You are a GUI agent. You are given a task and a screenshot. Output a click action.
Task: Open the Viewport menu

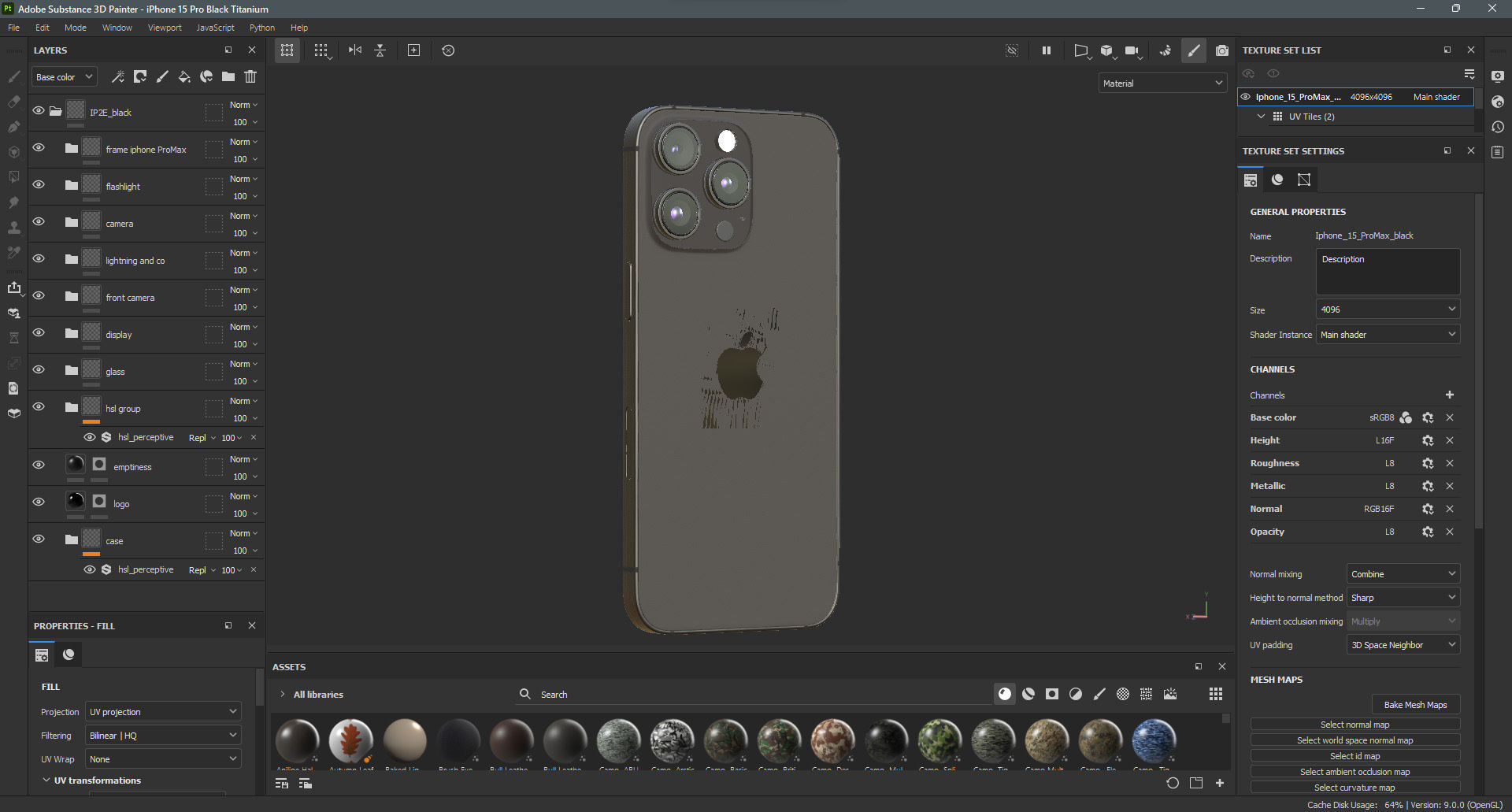[165, 28]
